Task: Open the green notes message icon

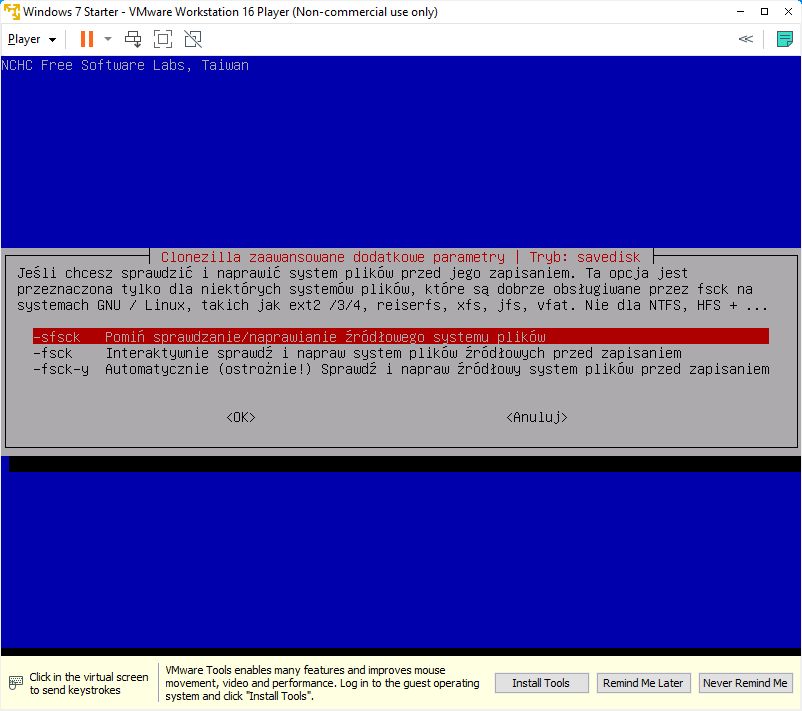Action: (x=785, y=39)
